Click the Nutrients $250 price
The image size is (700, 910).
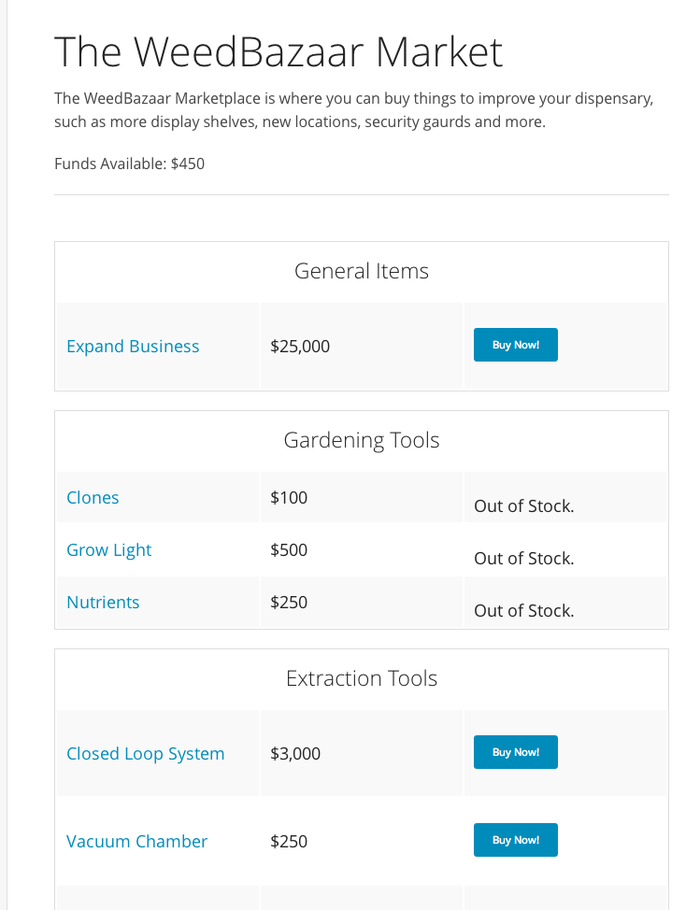289,602
